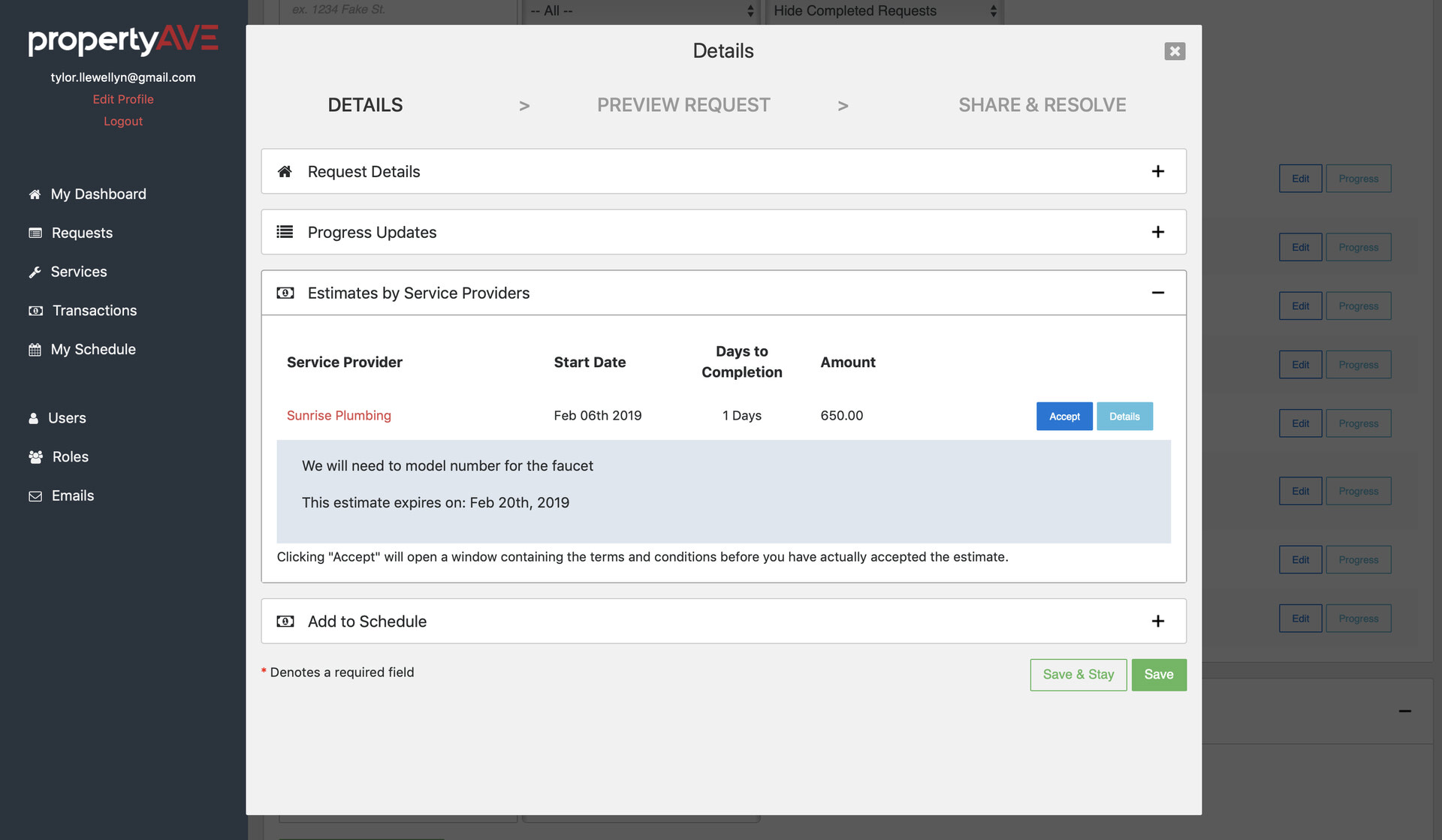Click the roles group icon in sidebar
Viewport: 1442px width, 840px height.
tap(35, 456)
